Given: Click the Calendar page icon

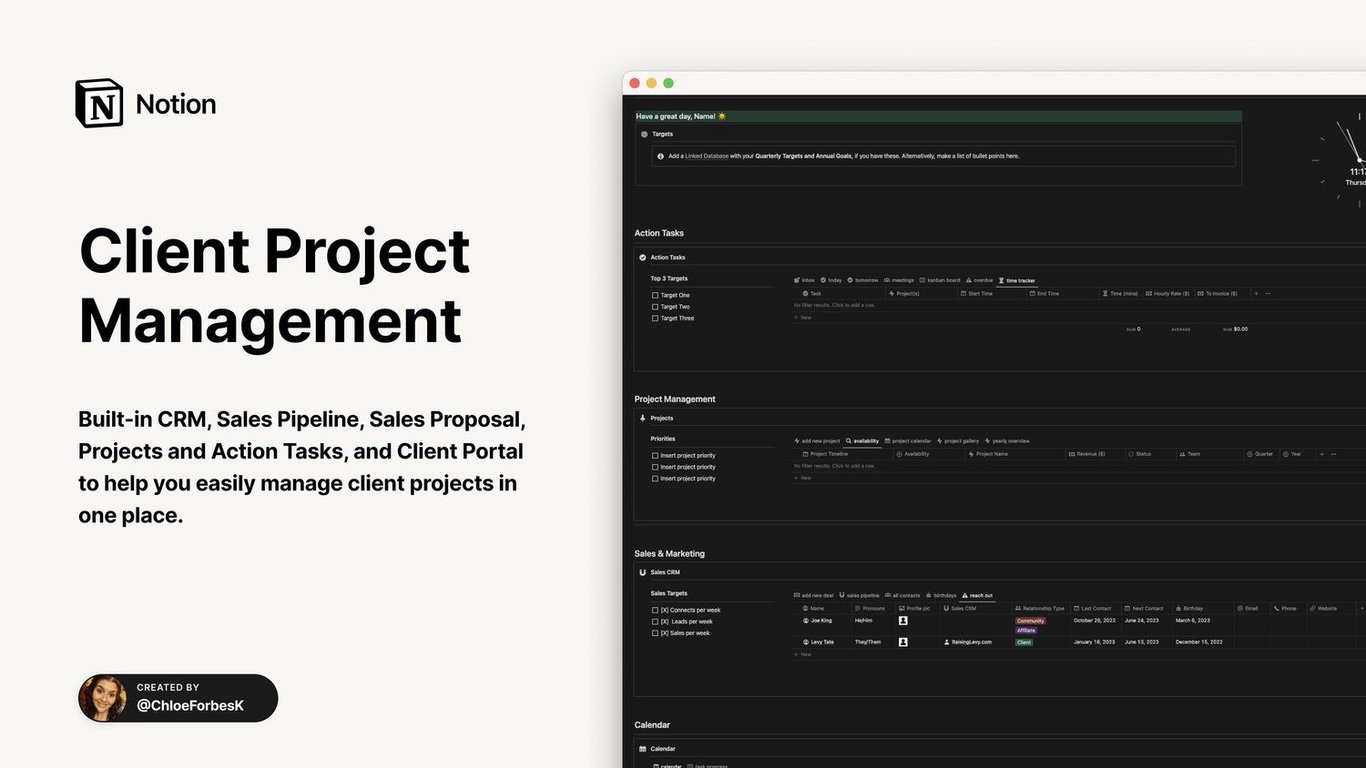Looking at the screenshot, I should [x=643, y=748].
